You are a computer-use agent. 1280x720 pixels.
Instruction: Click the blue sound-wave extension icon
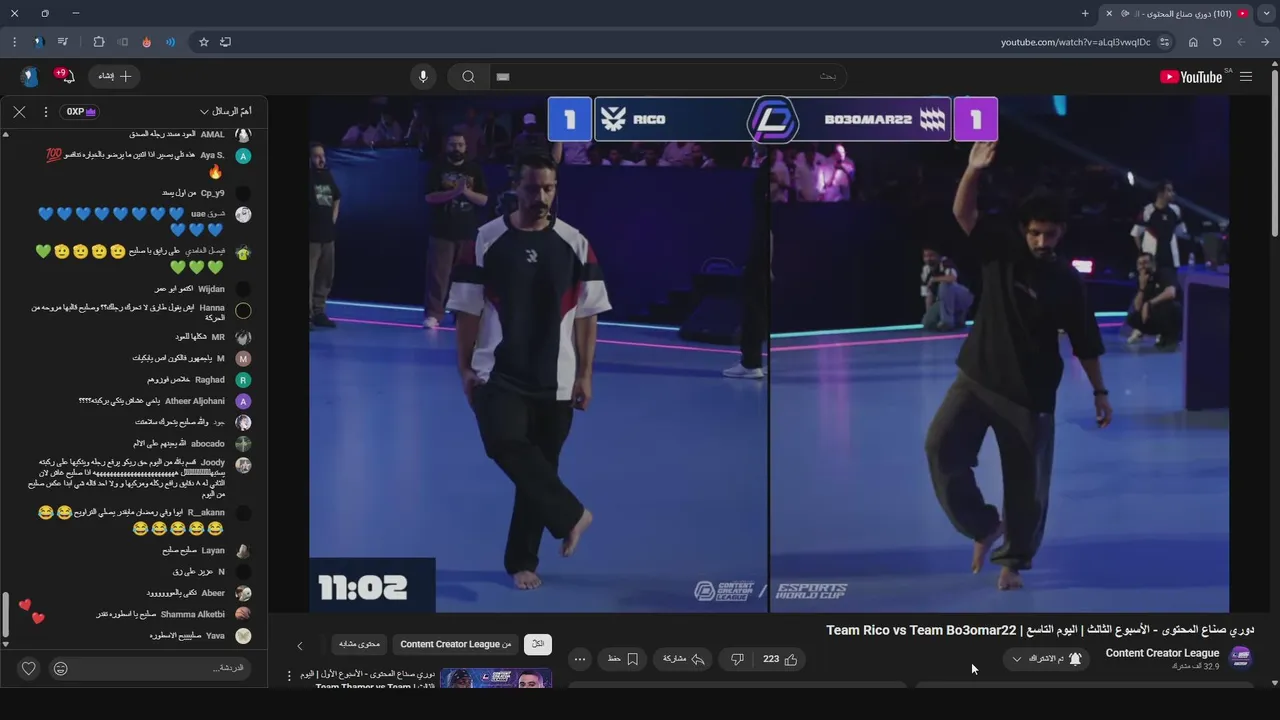[171, 42]
